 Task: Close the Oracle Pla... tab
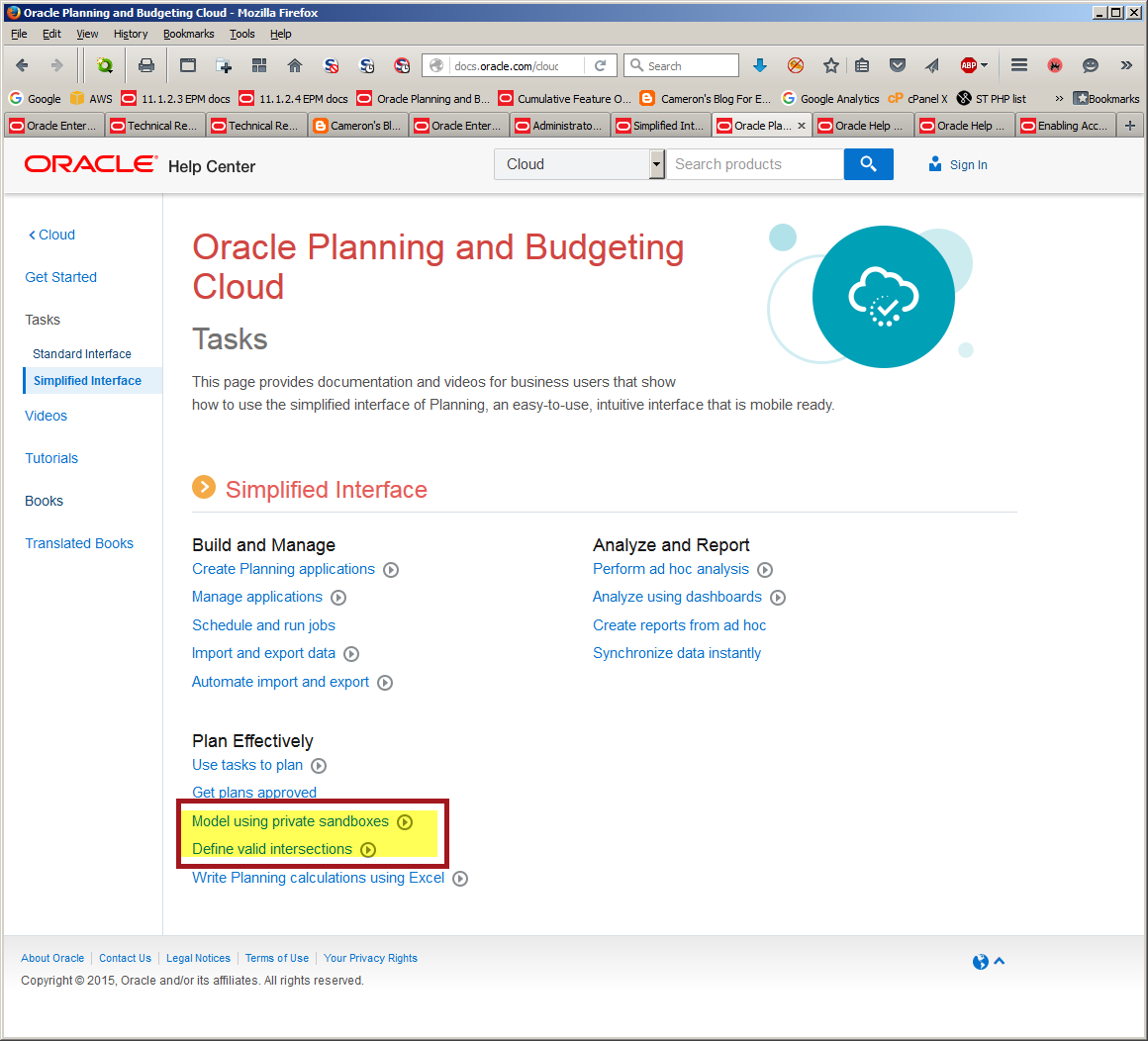(802, 126)
